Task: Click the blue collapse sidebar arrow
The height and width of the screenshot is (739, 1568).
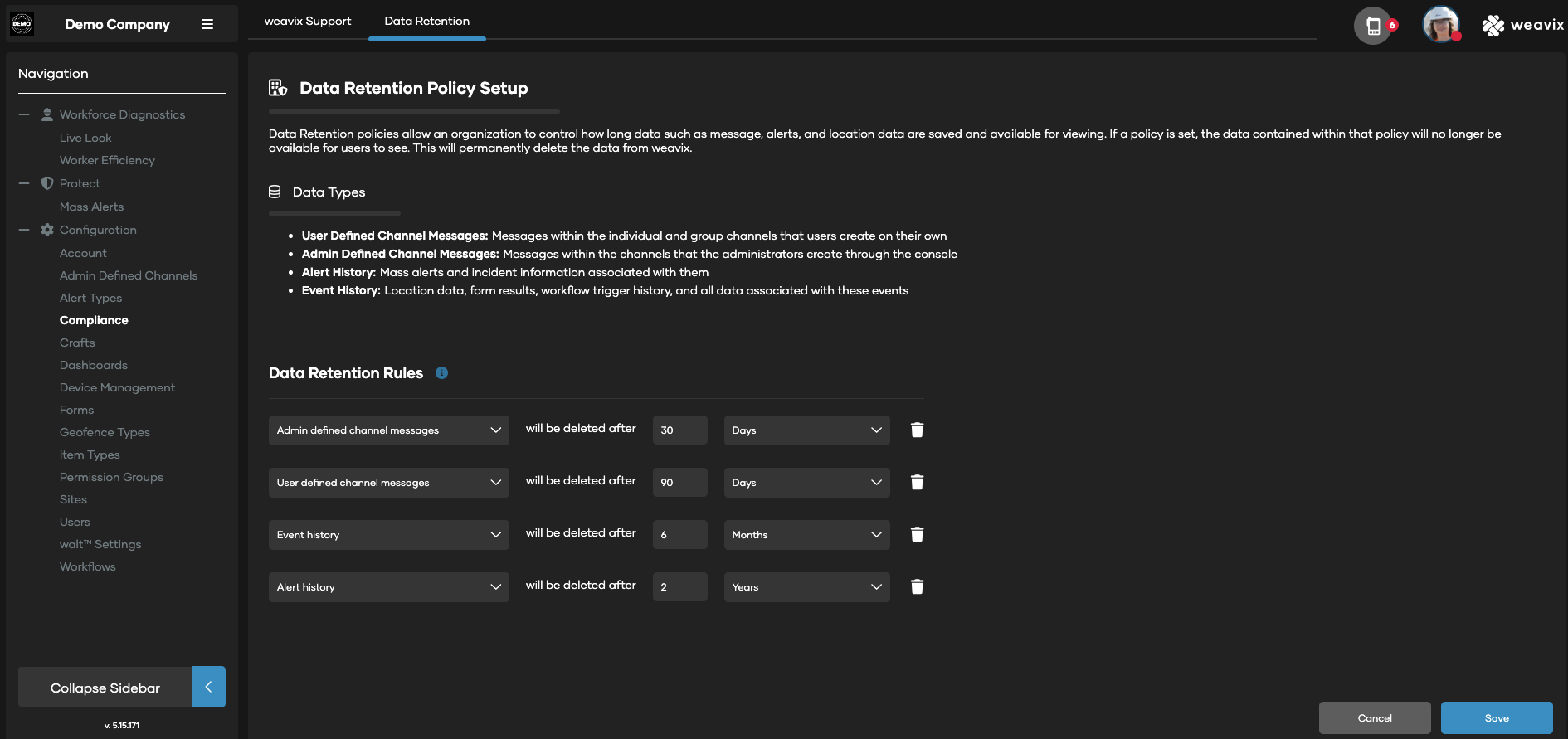Action: pyautogui.click(x=209, y=687)
